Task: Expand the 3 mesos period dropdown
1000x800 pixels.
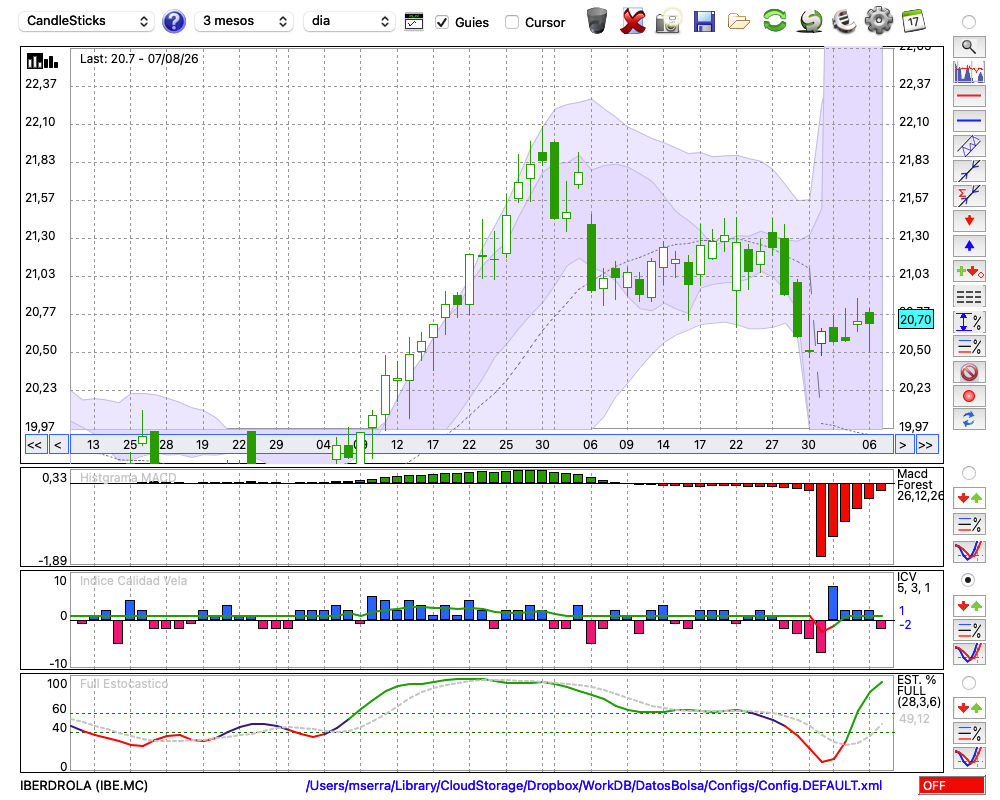Action: point(244,21)
